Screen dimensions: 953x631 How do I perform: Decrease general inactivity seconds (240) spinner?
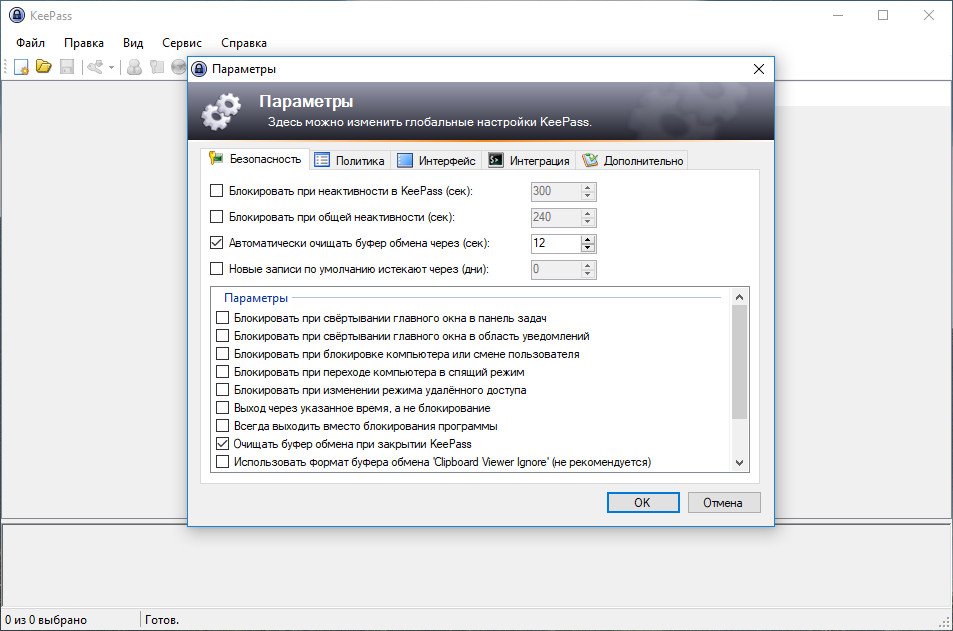tap(587, 222)
